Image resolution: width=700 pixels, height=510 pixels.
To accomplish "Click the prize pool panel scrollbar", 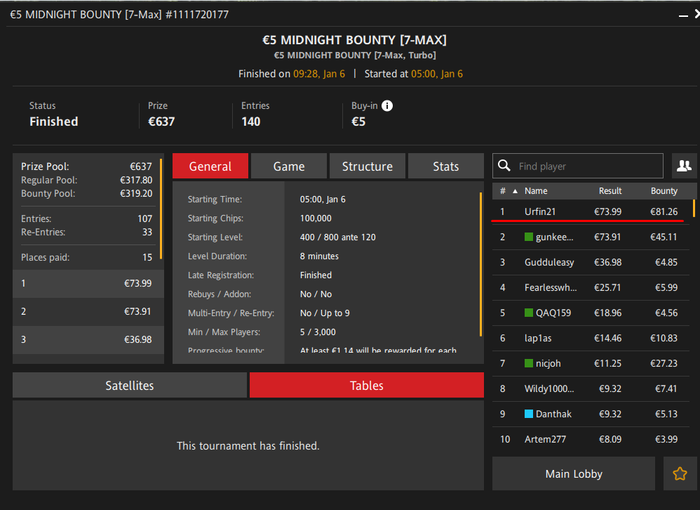I will [161, 209].
